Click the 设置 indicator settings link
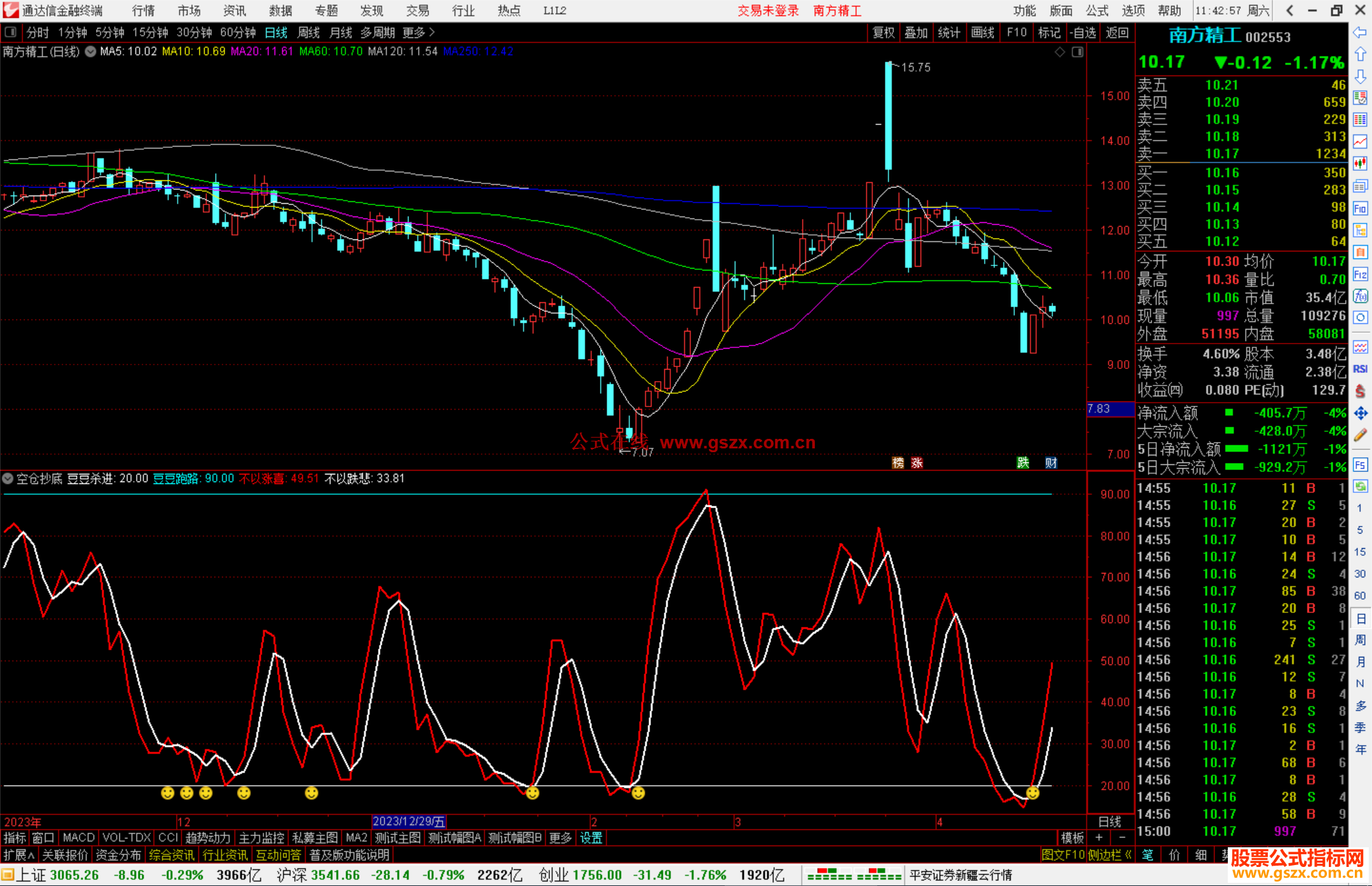 [x=591, y=838]
